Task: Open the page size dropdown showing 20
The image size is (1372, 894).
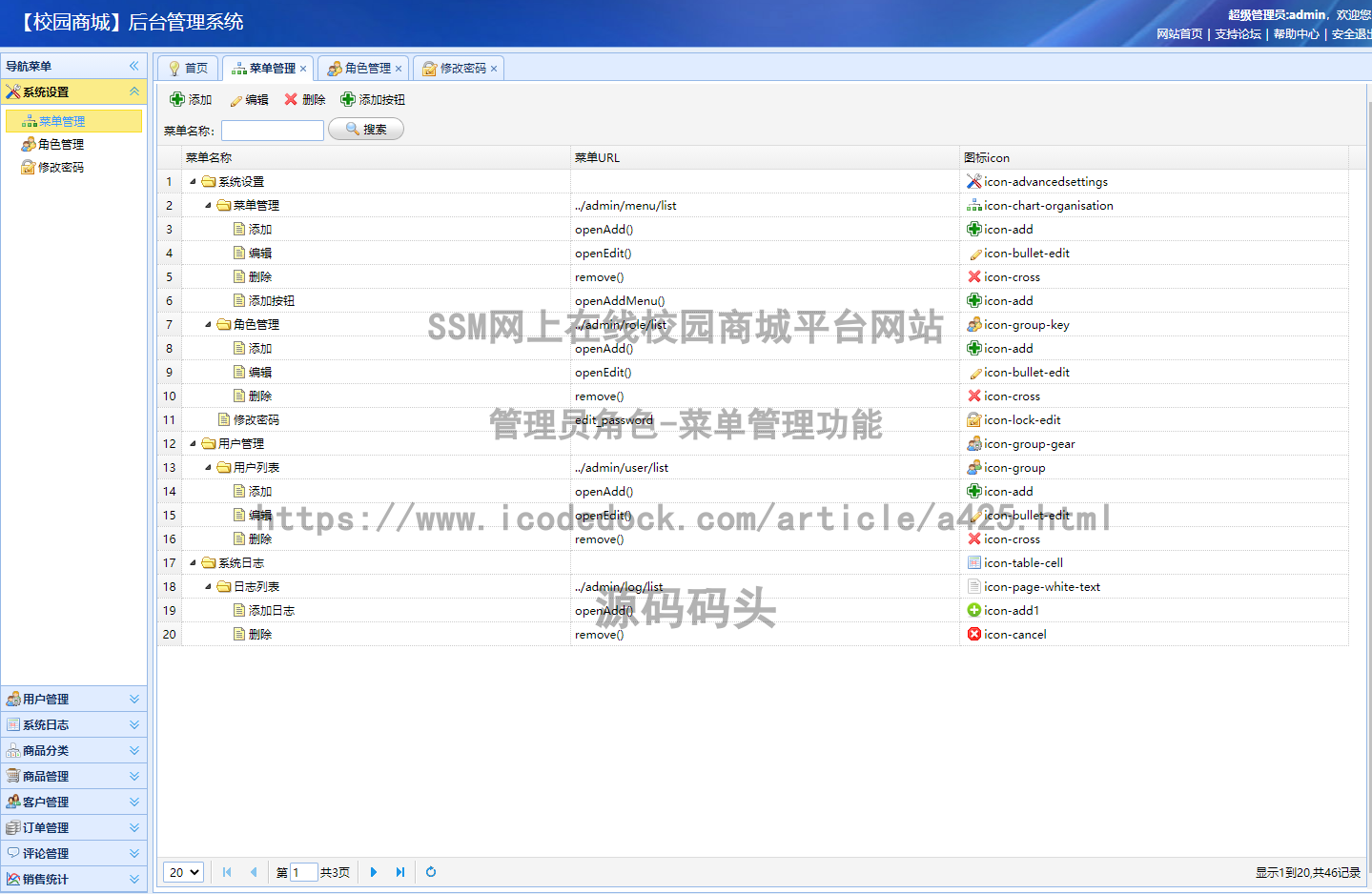Action: (x=183, y=872)
